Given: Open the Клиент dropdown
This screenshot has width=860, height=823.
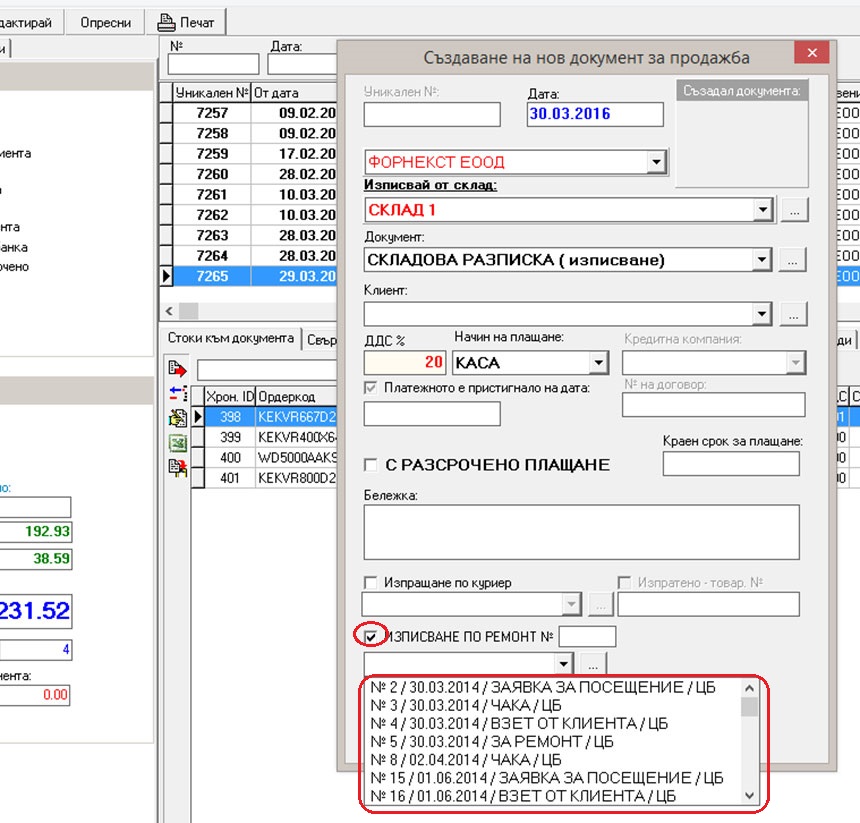Looking at the screenshot, I should [x=761, y=314].
